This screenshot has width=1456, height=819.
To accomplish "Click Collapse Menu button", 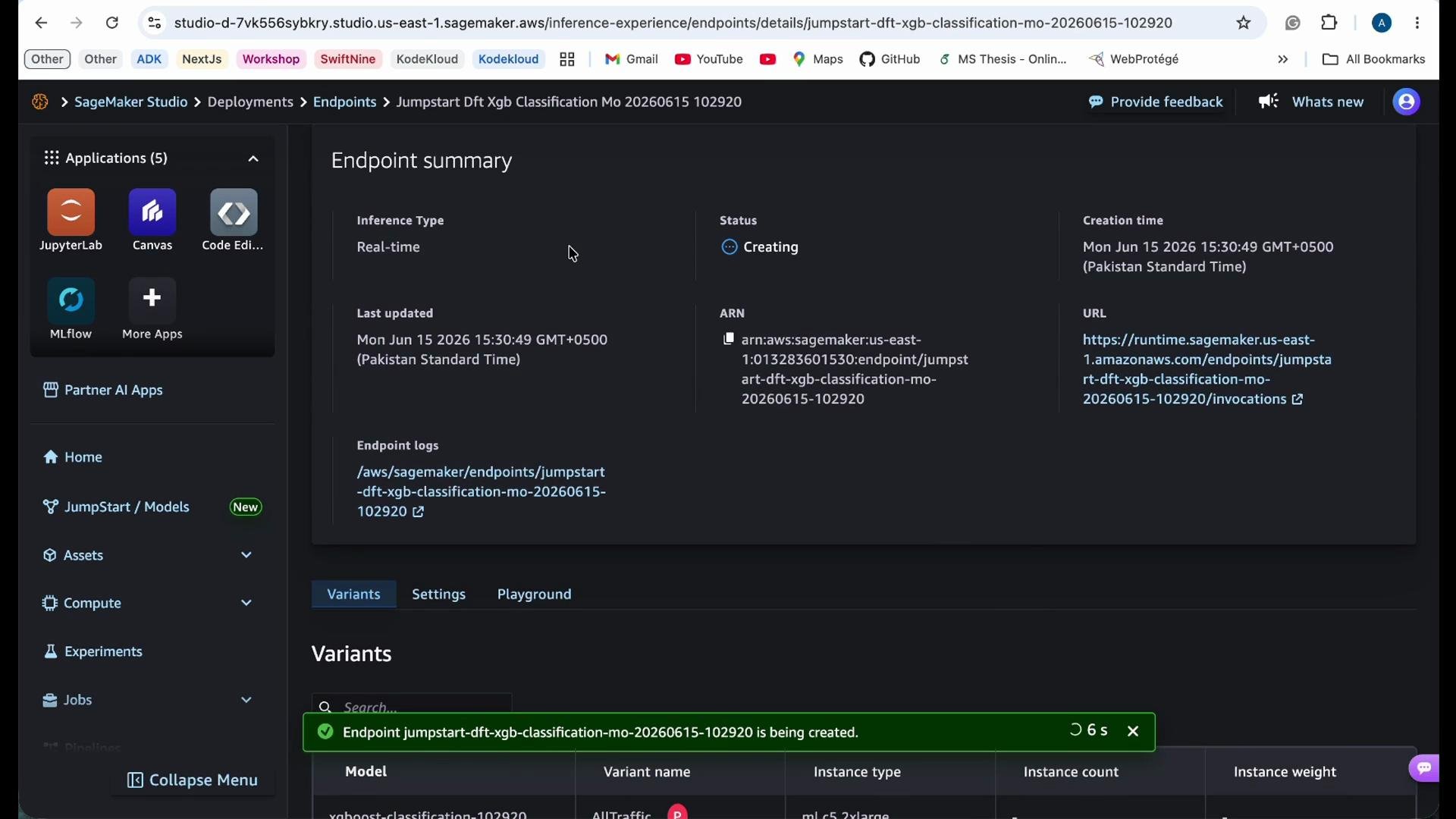I will [x=193, y=780].
